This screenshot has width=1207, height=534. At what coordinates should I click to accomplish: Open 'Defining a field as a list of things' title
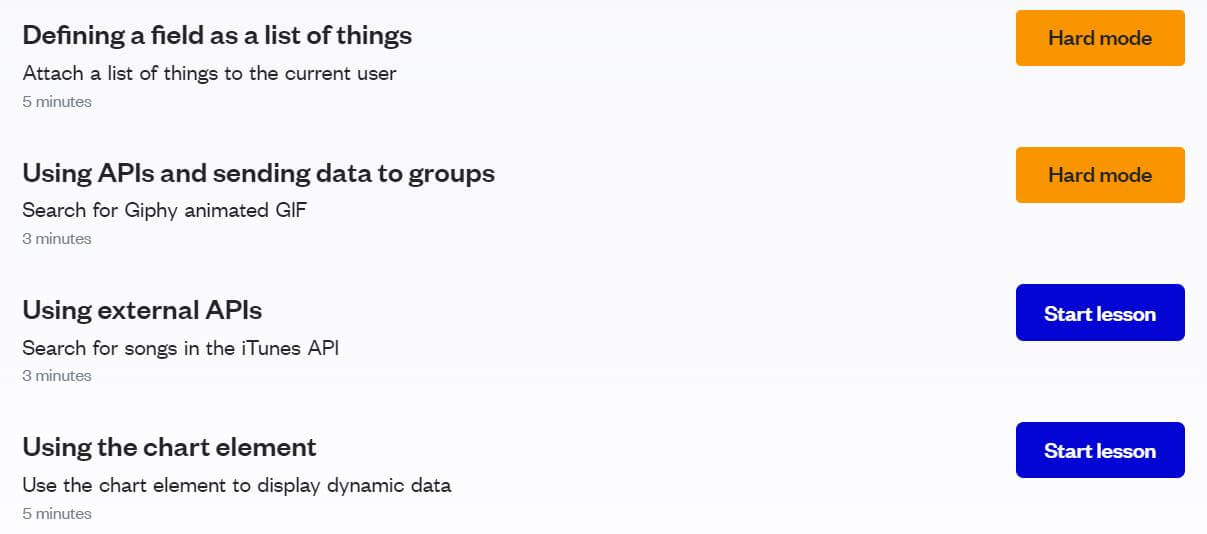coord(217,35)
